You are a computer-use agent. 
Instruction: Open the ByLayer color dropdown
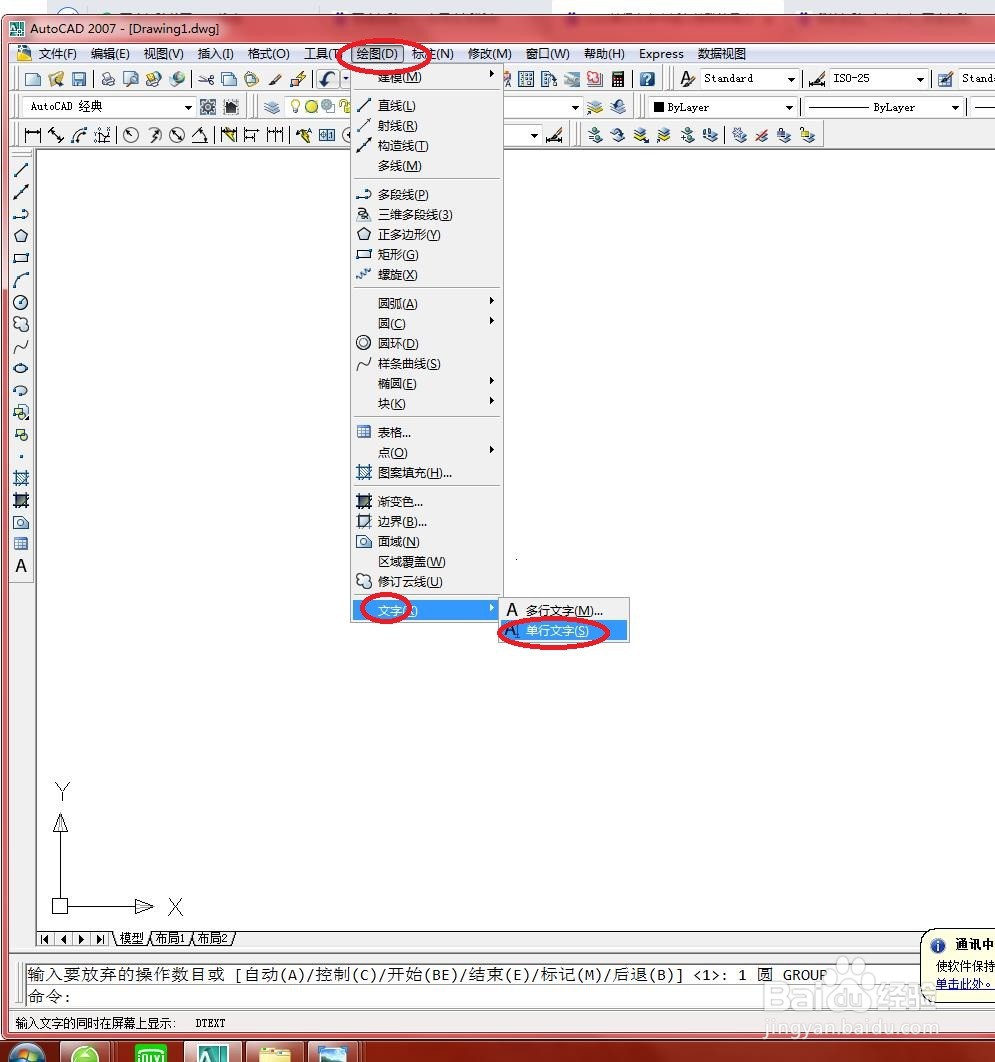tap(789, 107)
